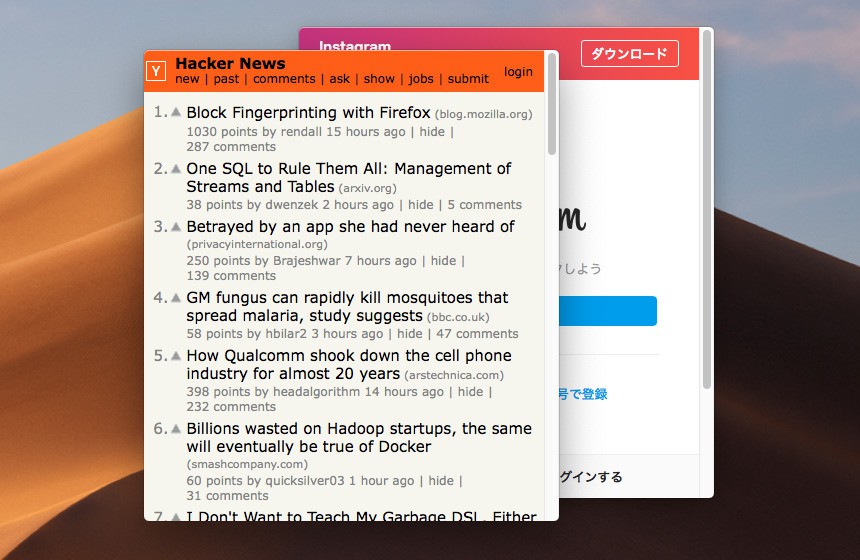Click the Instagram header title
Screen dimensions: 860x560
[x=355, y=46]
